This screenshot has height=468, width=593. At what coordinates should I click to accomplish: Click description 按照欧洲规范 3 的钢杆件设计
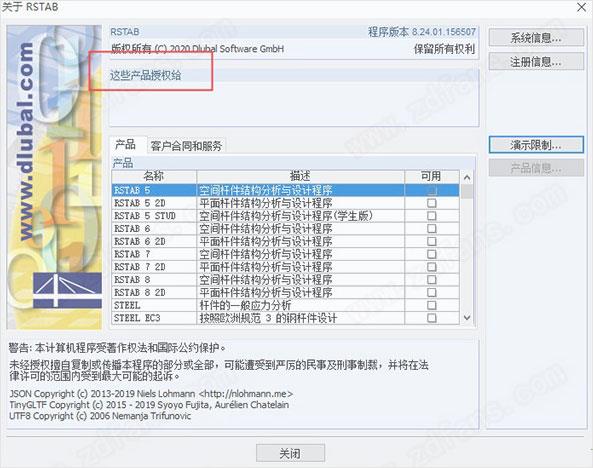[268, 318]
